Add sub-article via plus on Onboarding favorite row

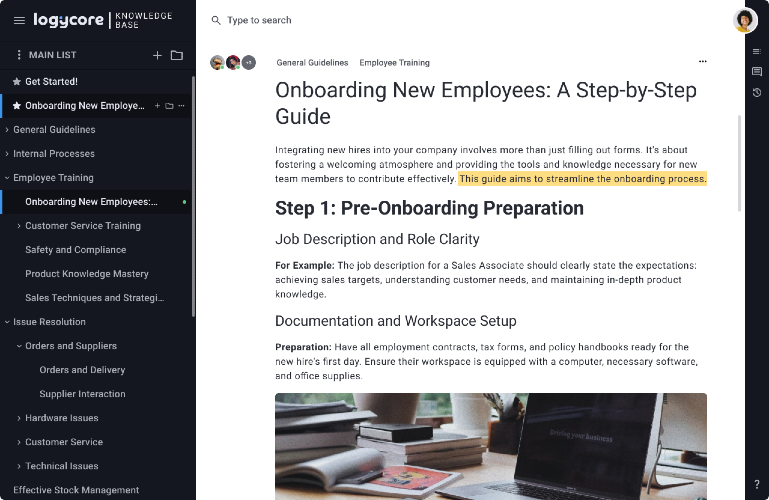157,106
